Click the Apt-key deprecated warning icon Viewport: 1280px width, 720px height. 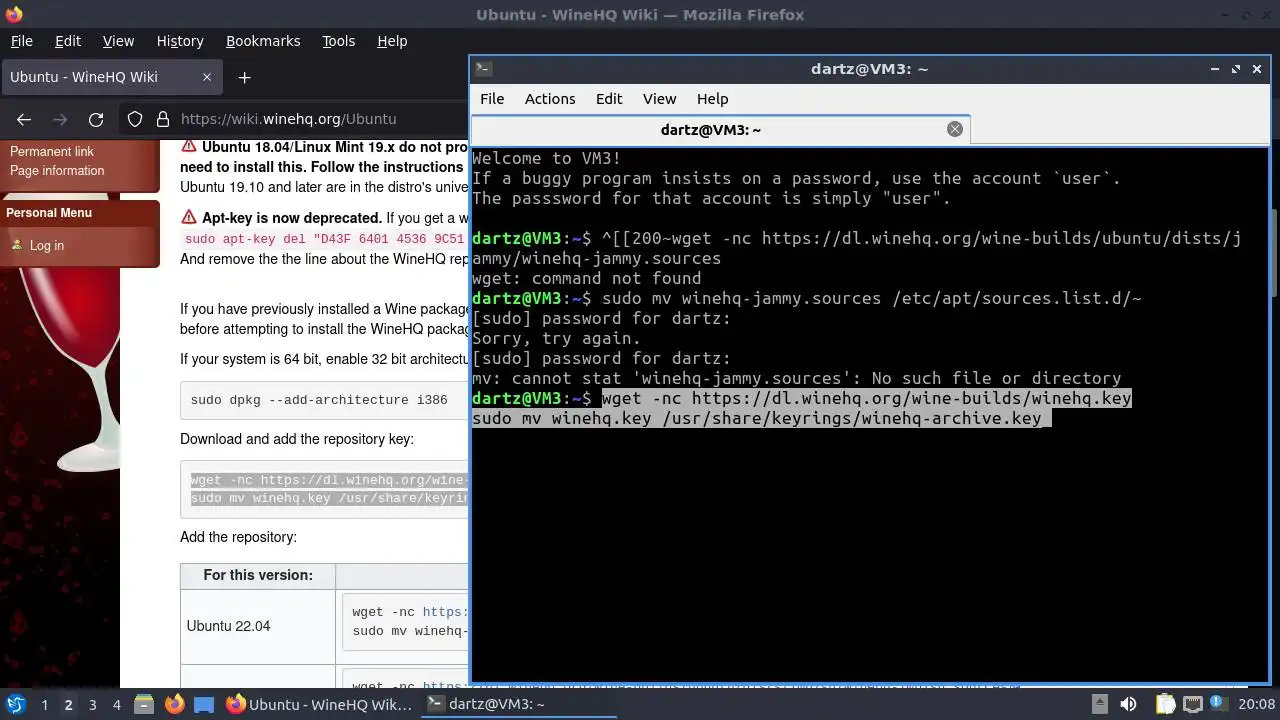[x=189, y=217]
